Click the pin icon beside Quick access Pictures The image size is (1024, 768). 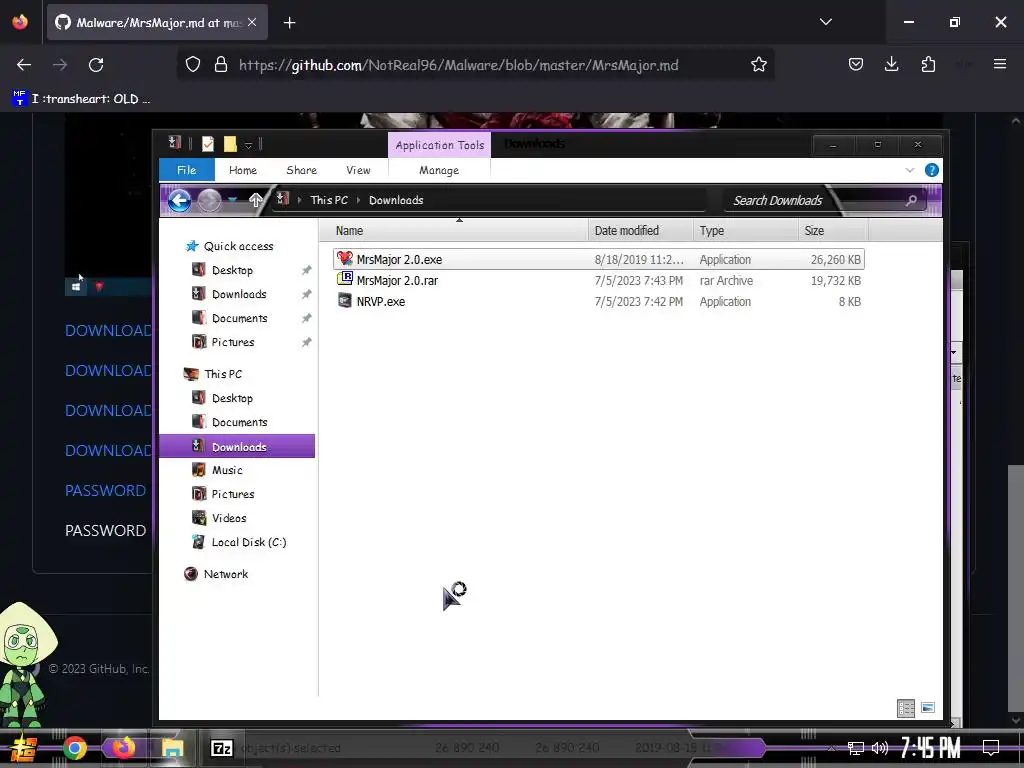(306, 342)
